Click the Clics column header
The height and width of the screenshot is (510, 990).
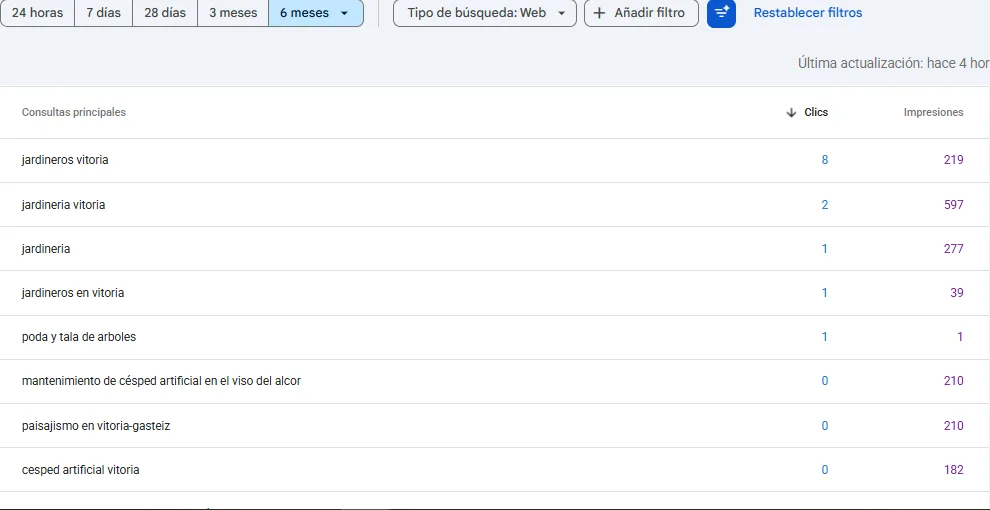816,112
